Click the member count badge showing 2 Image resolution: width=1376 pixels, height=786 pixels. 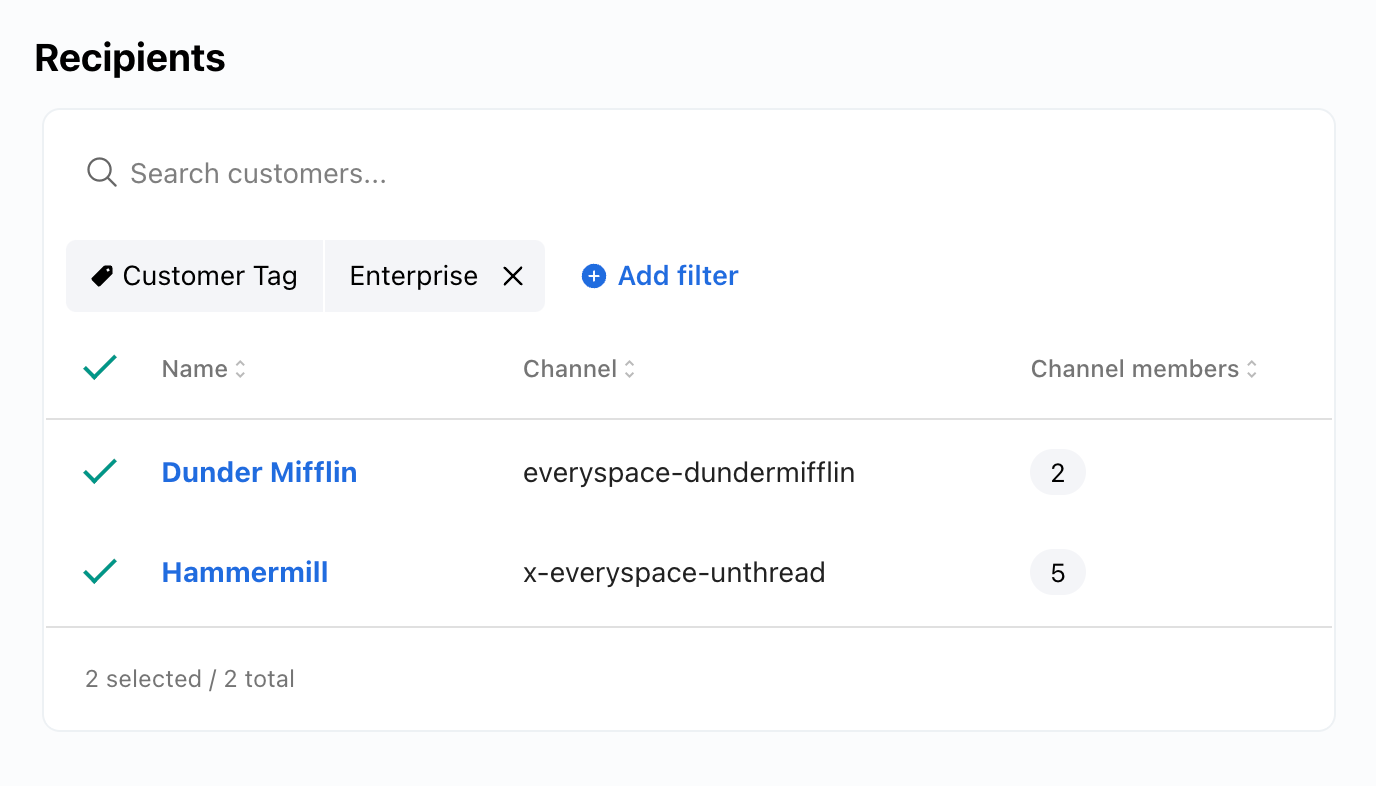click(x=1057, y=472)
